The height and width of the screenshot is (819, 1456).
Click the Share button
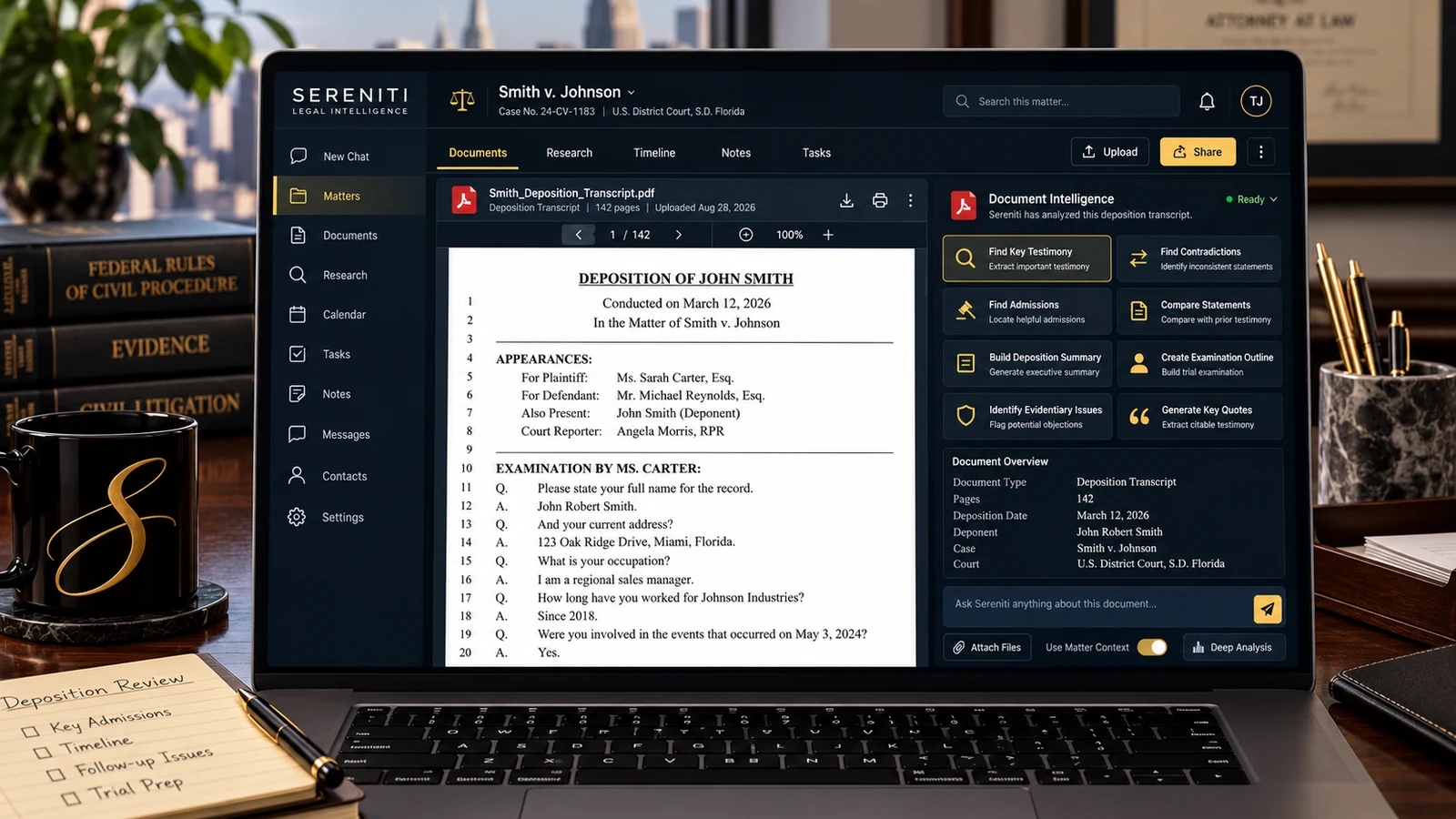(1198, 152)
